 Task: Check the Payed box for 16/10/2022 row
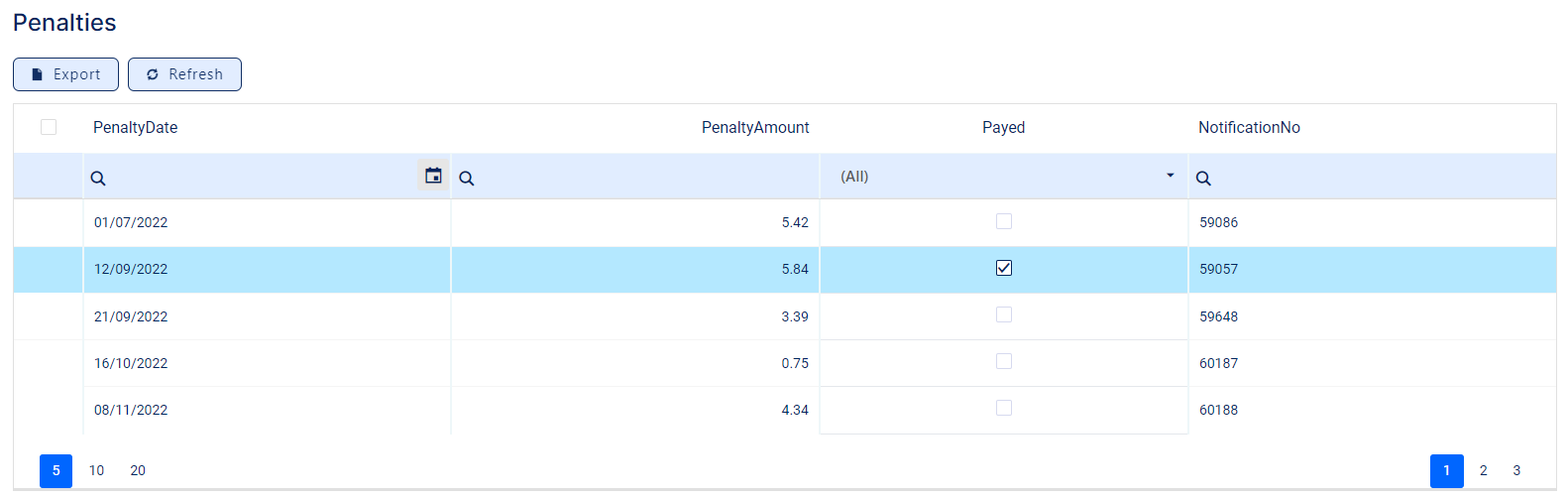tap(1004, 361)
